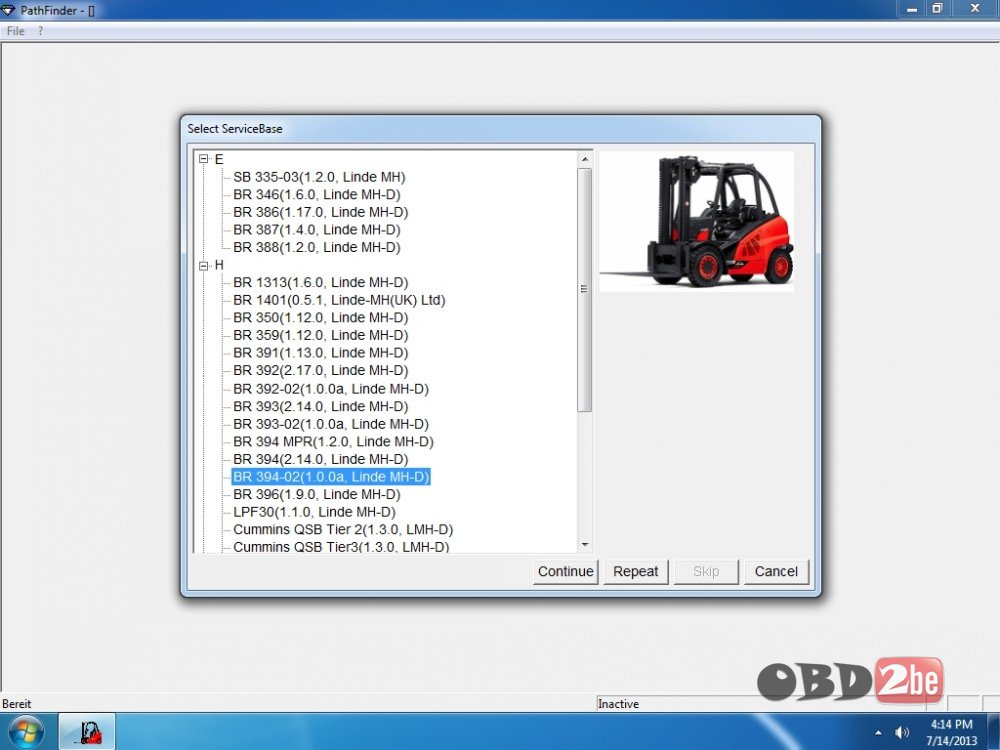
Task: Click the PathFinder title bar diamond icon
Action: (x=8, y=10)
